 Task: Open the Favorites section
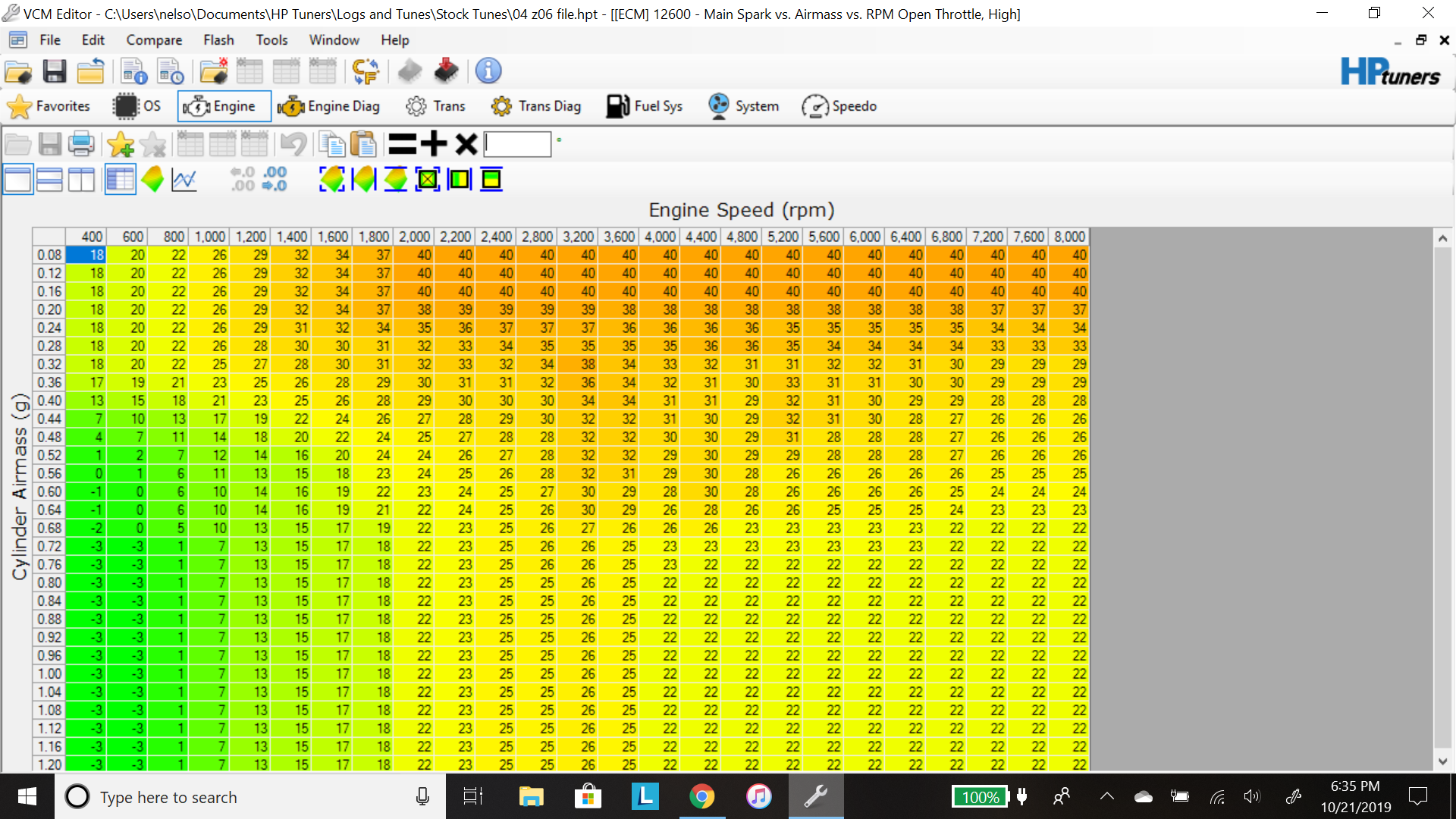point(48,106)
